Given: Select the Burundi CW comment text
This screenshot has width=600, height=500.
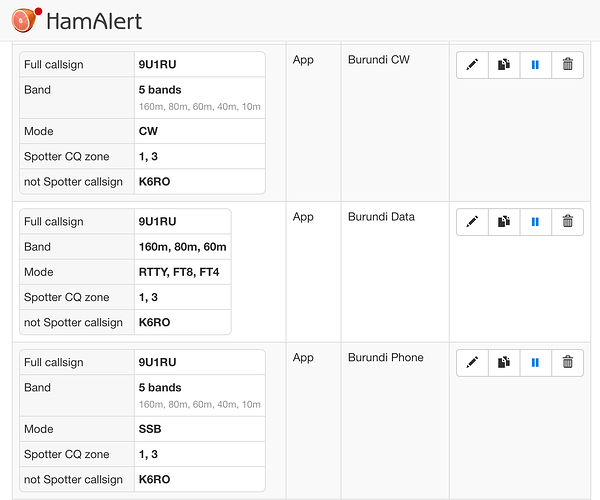Looking at the screenshot, I should pyautogui.click(x=379, y=60).
